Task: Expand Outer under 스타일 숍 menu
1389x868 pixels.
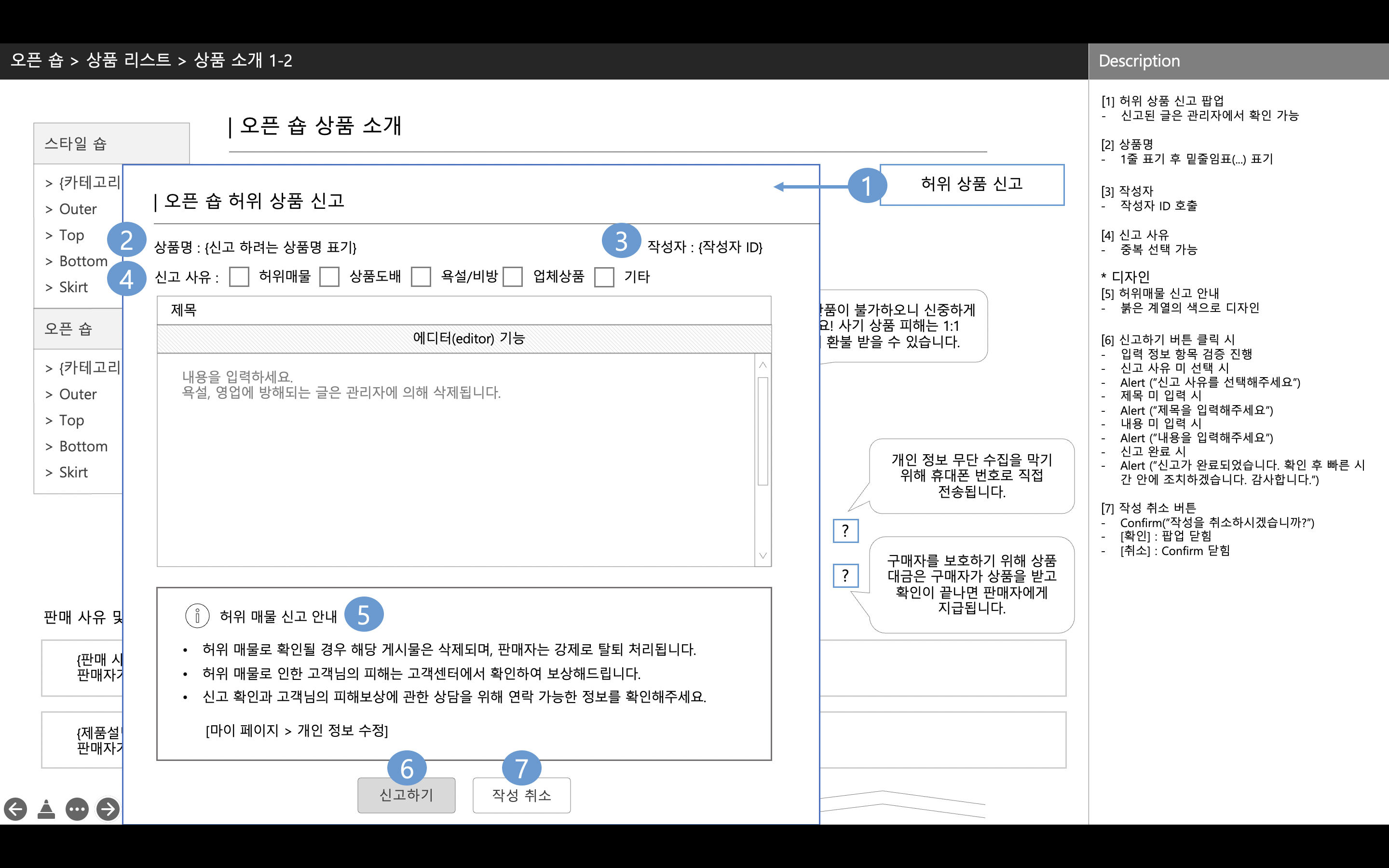Action: (x=78, y=209)
